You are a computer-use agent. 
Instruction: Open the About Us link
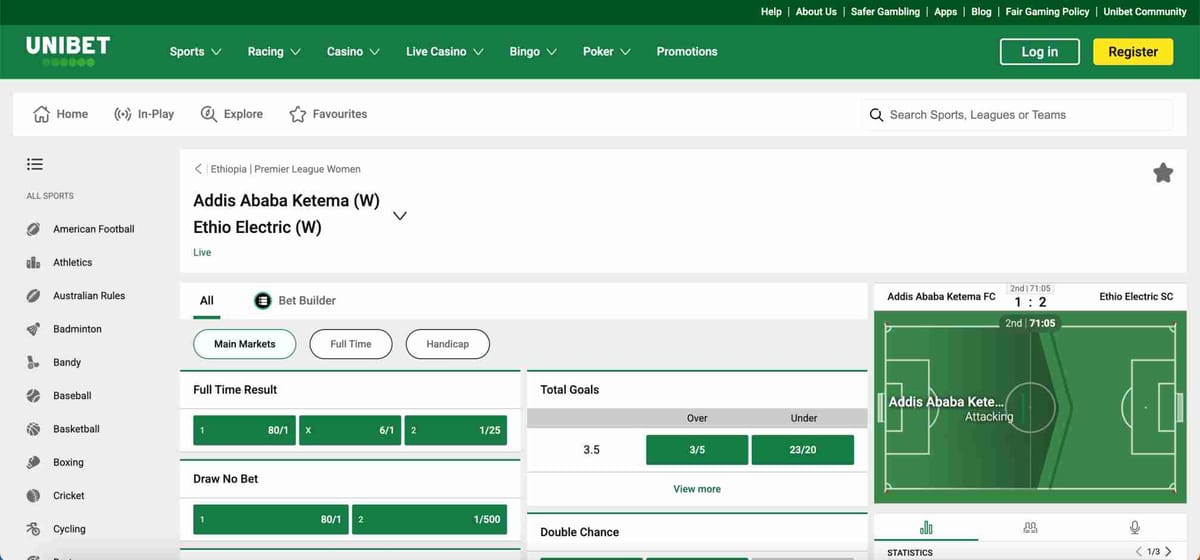[816, 12]
